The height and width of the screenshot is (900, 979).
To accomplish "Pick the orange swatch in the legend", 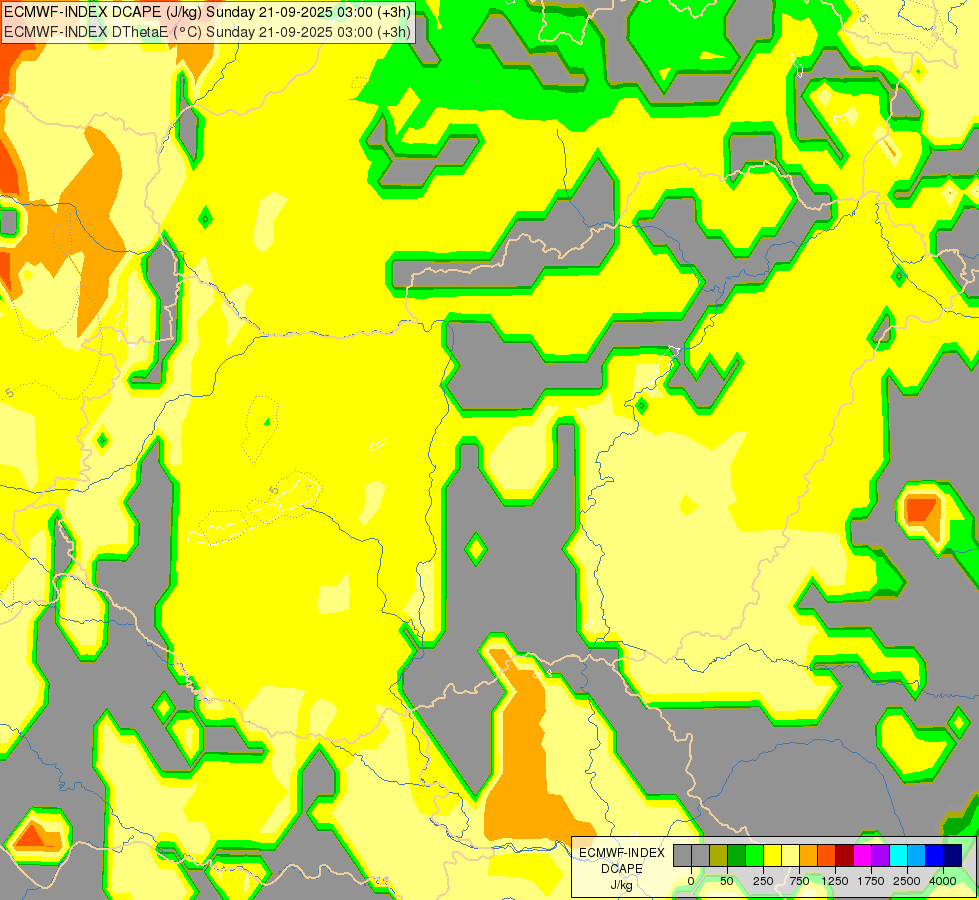I will tap(809, 855).
